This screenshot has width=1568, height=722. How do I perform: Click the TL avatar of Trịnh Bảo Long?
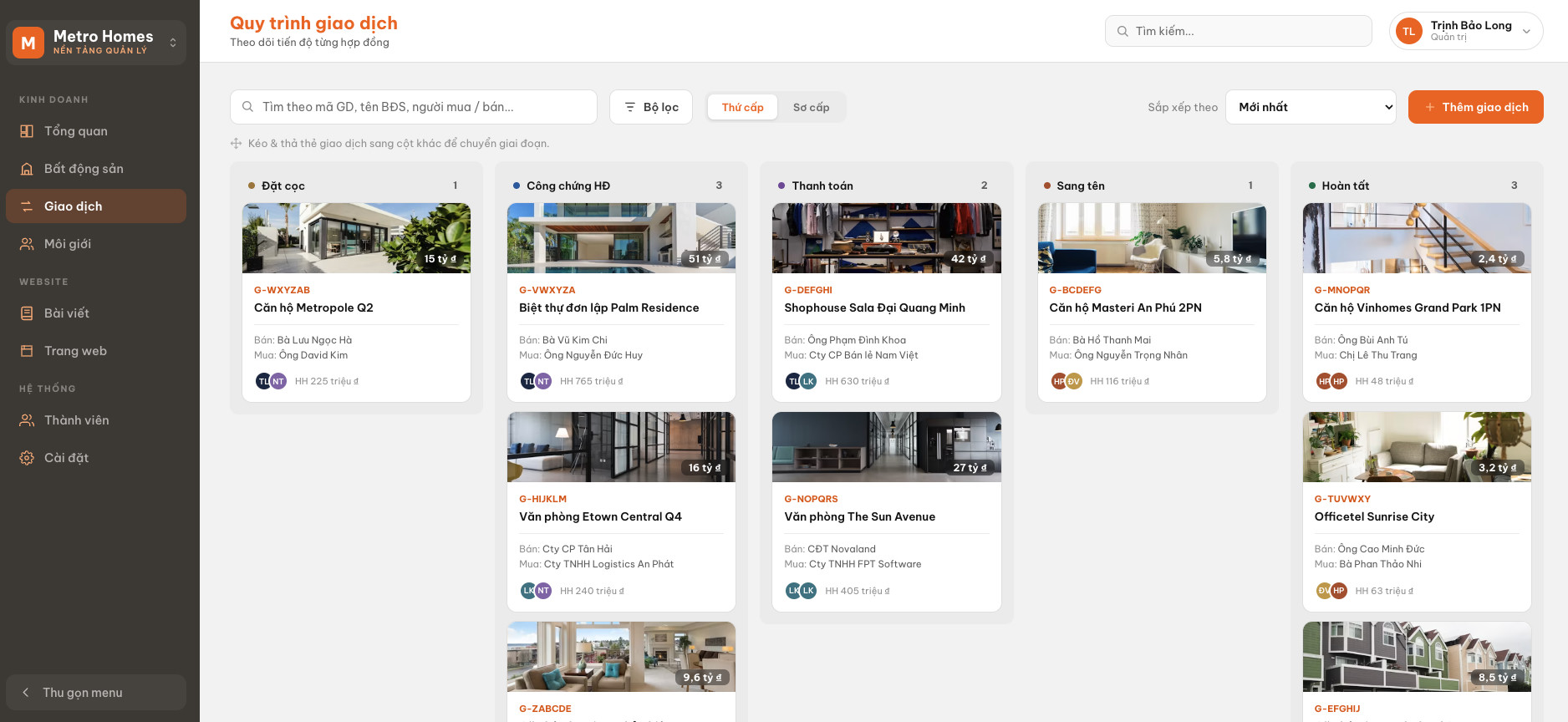point(1409,31)
